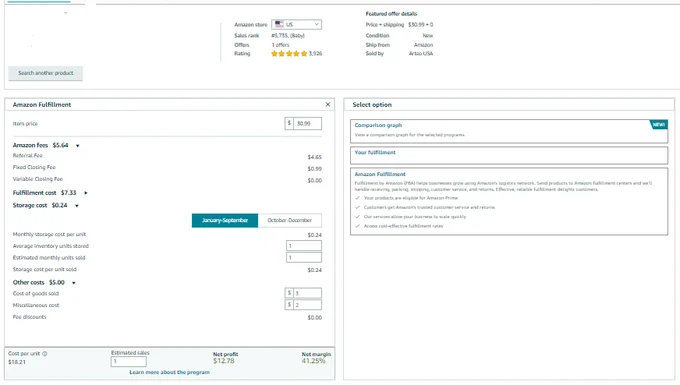Image resolution: width=680 pixels, height=385 pixels.
Task: Click the 1 offers text
Action: 281,45
